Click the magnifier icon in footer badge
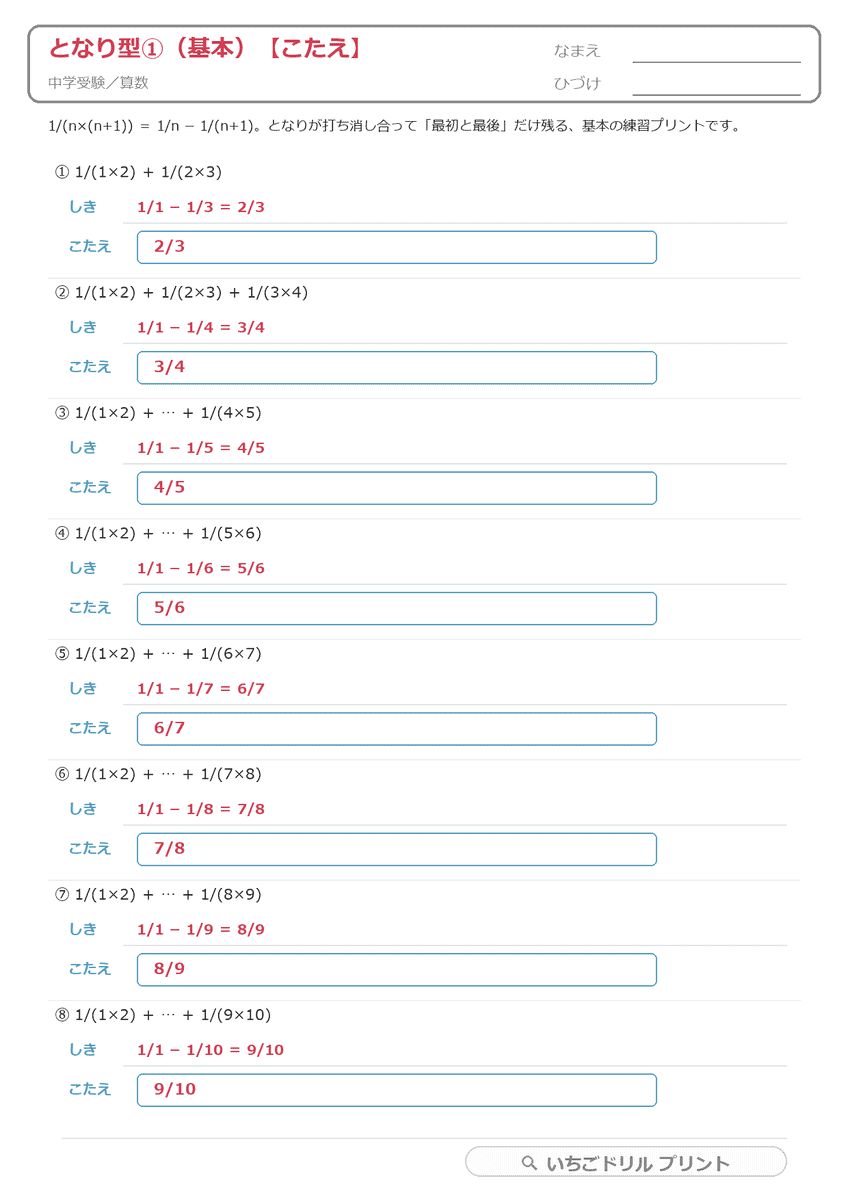This screenshot has width=848, height=1200. pos(530,1163)
